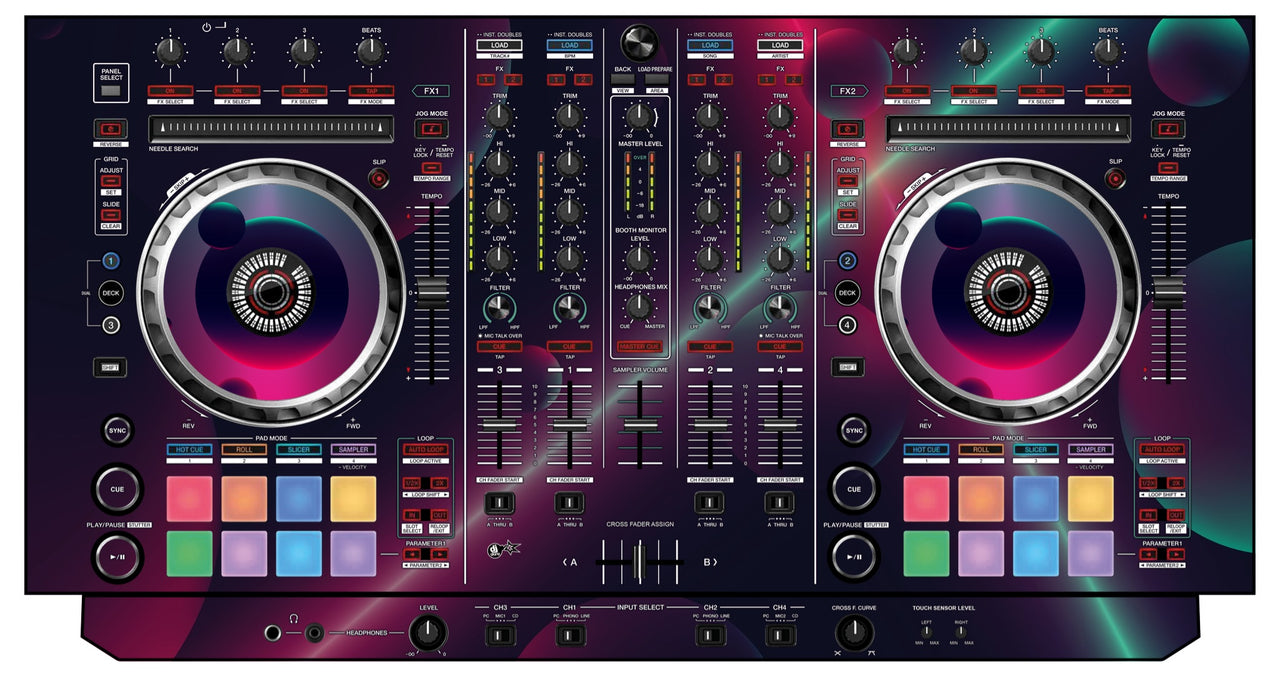The width and height of the screenshot is (1280, 680).
Task: Toggle headphone CUE on channel 3
Action: pyautogui.click(x=499, y=346)
